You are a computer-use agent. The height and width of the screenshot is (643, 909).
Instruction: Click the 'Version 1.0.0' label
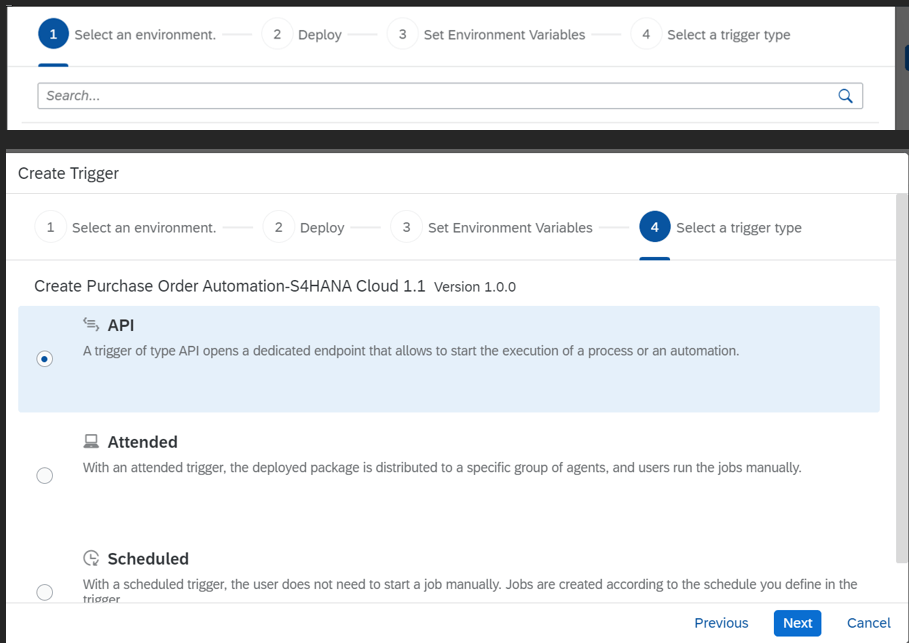(x=475, y=287)
